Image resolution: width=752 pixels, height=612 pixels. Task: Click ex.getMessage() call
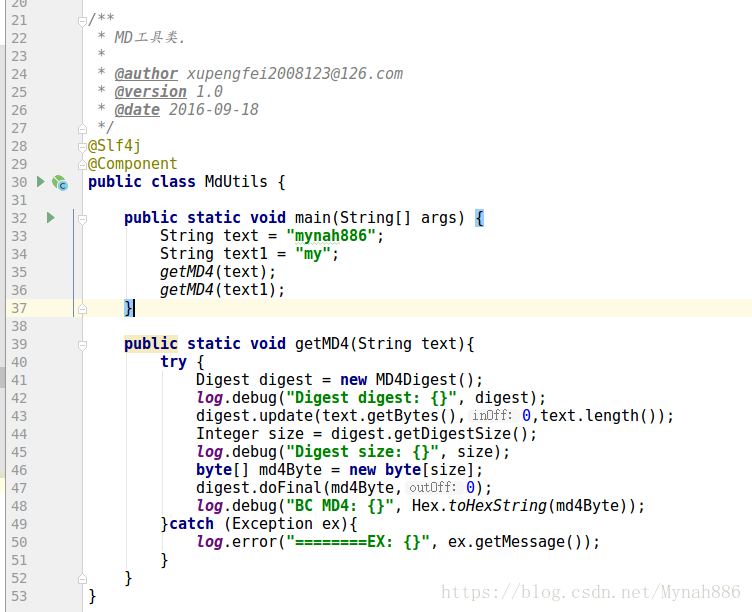point(519,542)
